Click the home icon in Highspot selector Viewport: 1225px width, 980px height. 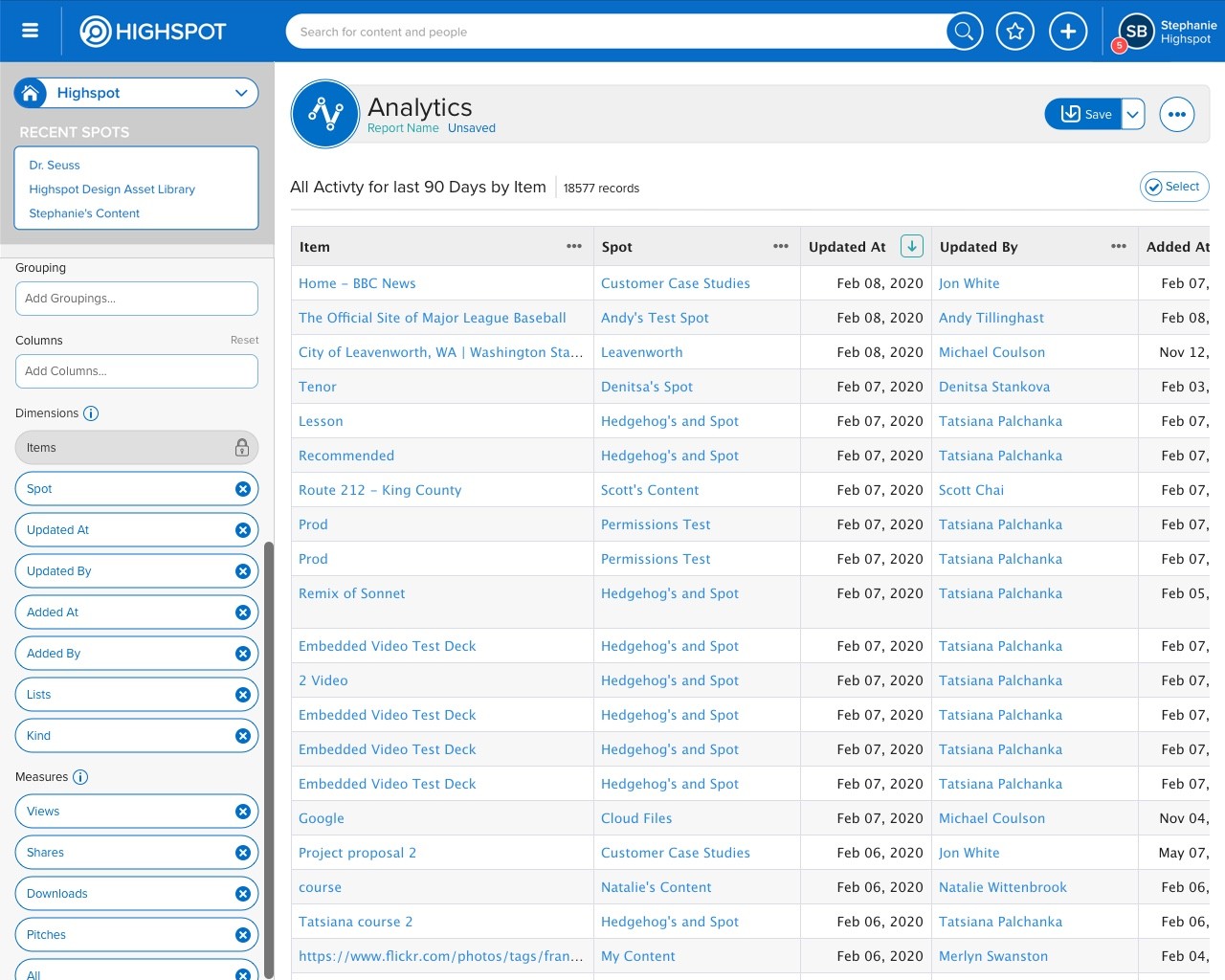31,93
